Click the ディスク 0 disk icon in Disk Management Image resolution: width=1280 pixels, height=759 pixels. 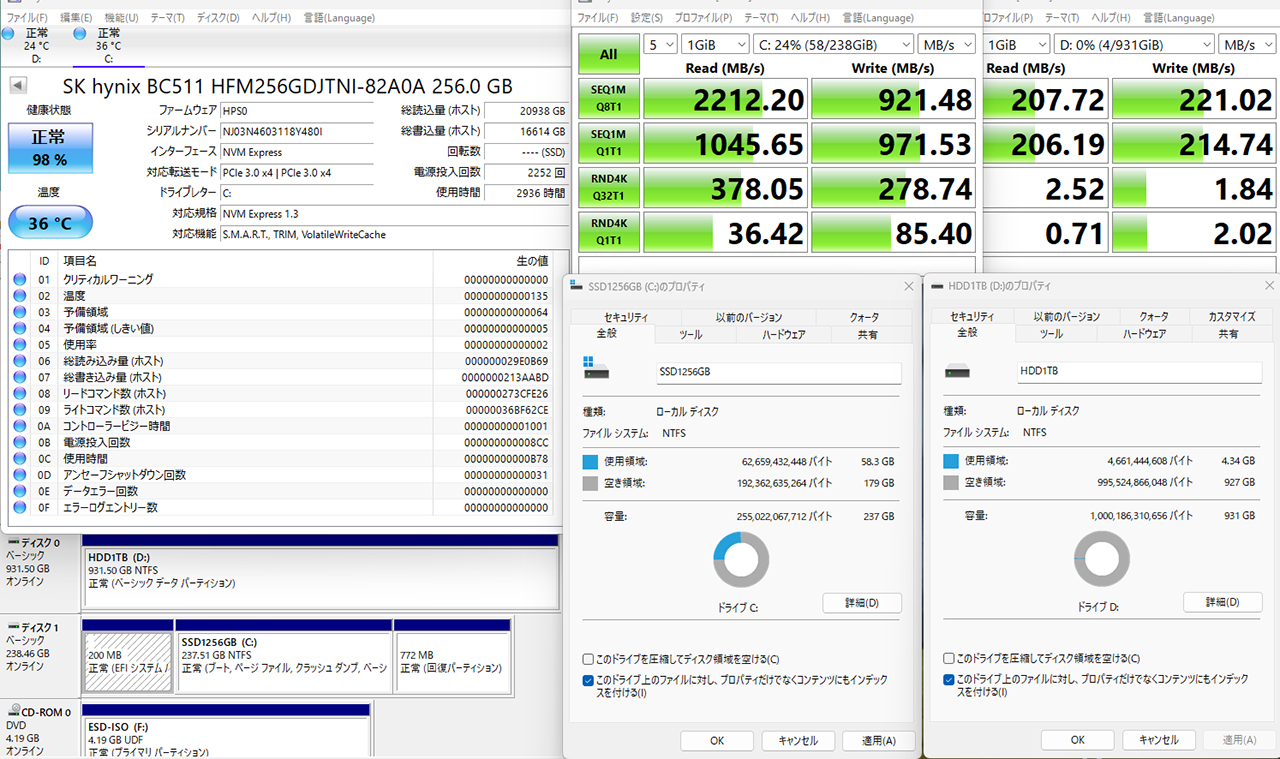(13, 543)
